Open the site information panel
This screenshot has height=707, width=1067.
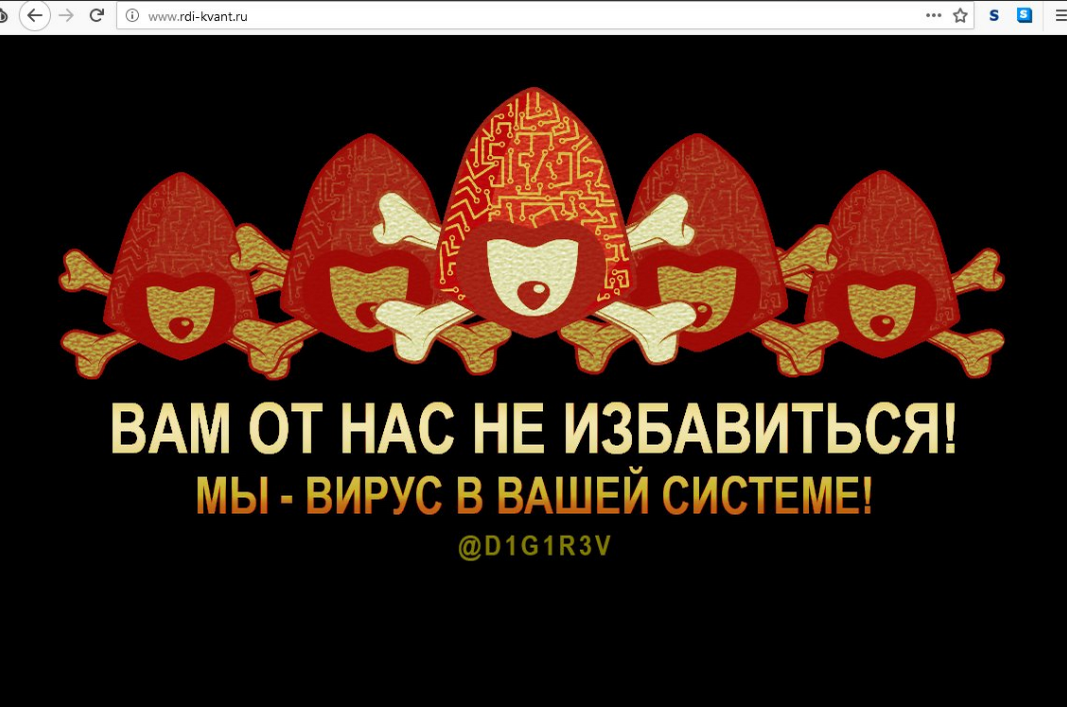(131, 16)
